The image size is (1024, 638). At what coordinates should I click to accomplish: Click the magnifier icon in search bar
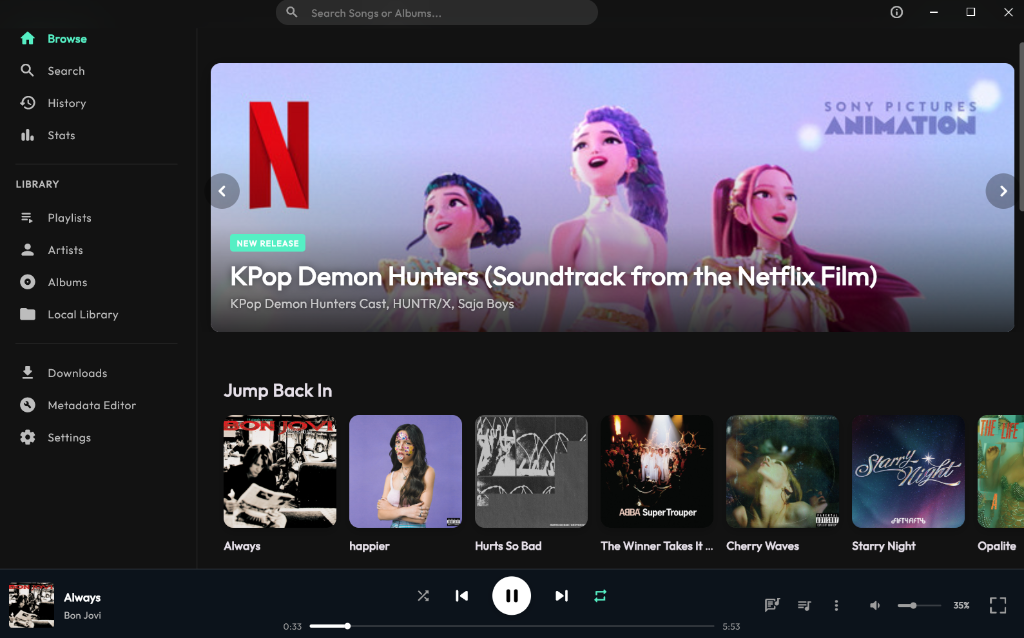[292, 12]
